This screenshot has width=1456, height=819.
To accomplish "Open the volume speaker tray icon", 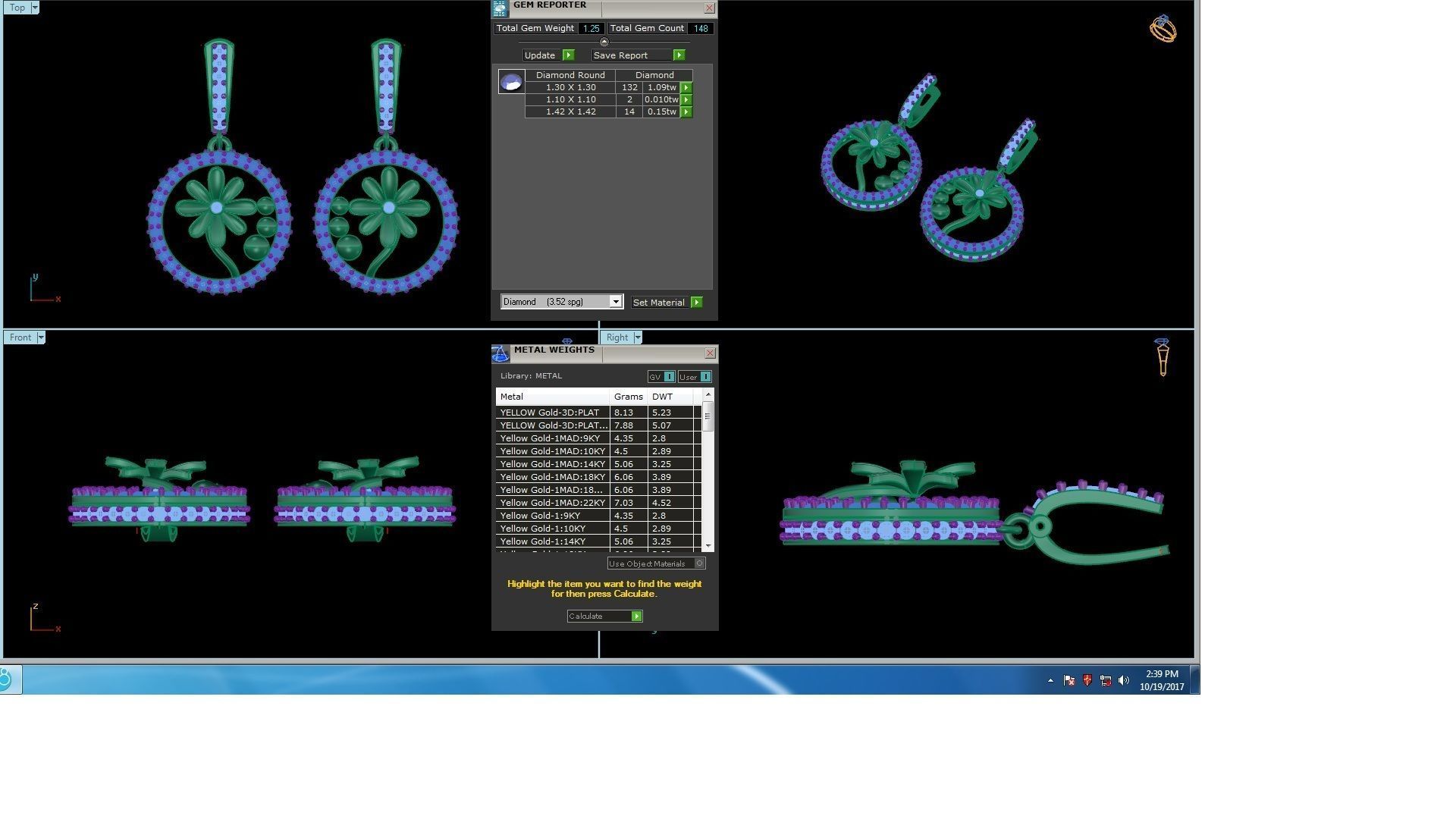I will 1124,681.
